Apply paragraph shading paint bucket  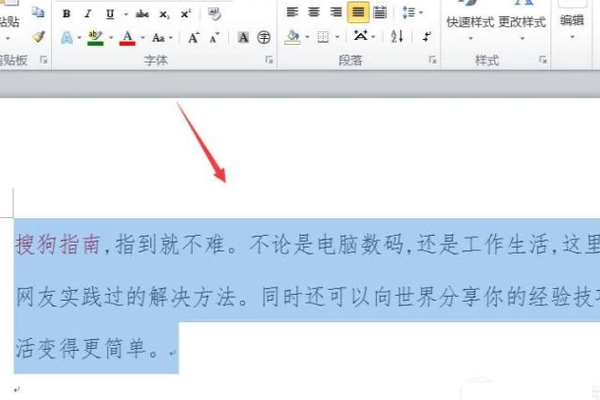click(292, 37)
